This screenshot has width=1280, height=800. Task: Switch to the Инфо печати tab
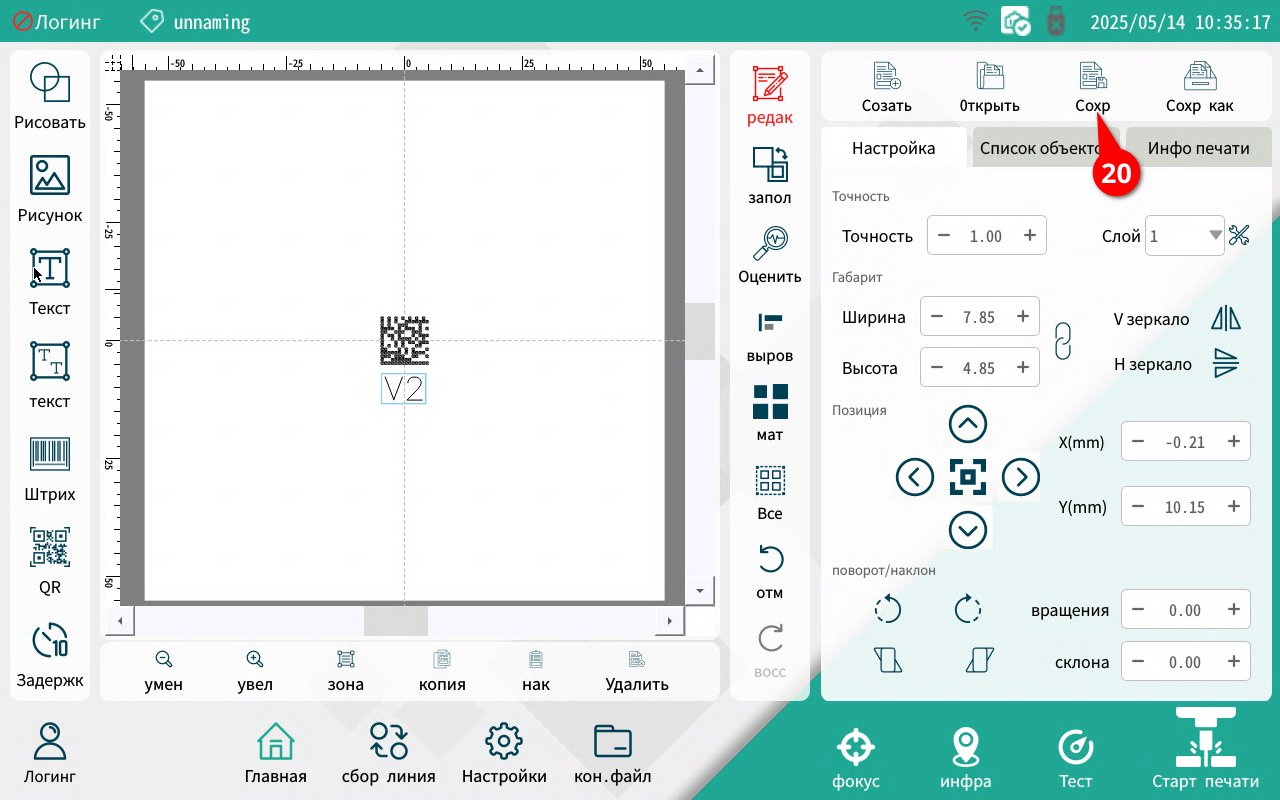click(x=1198, y=148)
